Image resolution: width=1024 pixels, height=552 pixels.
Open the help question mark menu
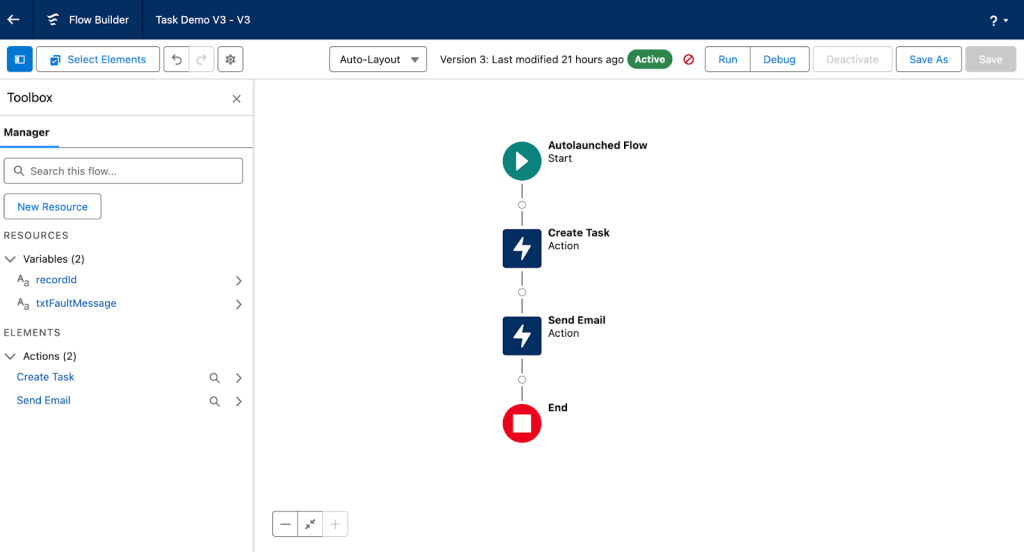pos(999,20)
